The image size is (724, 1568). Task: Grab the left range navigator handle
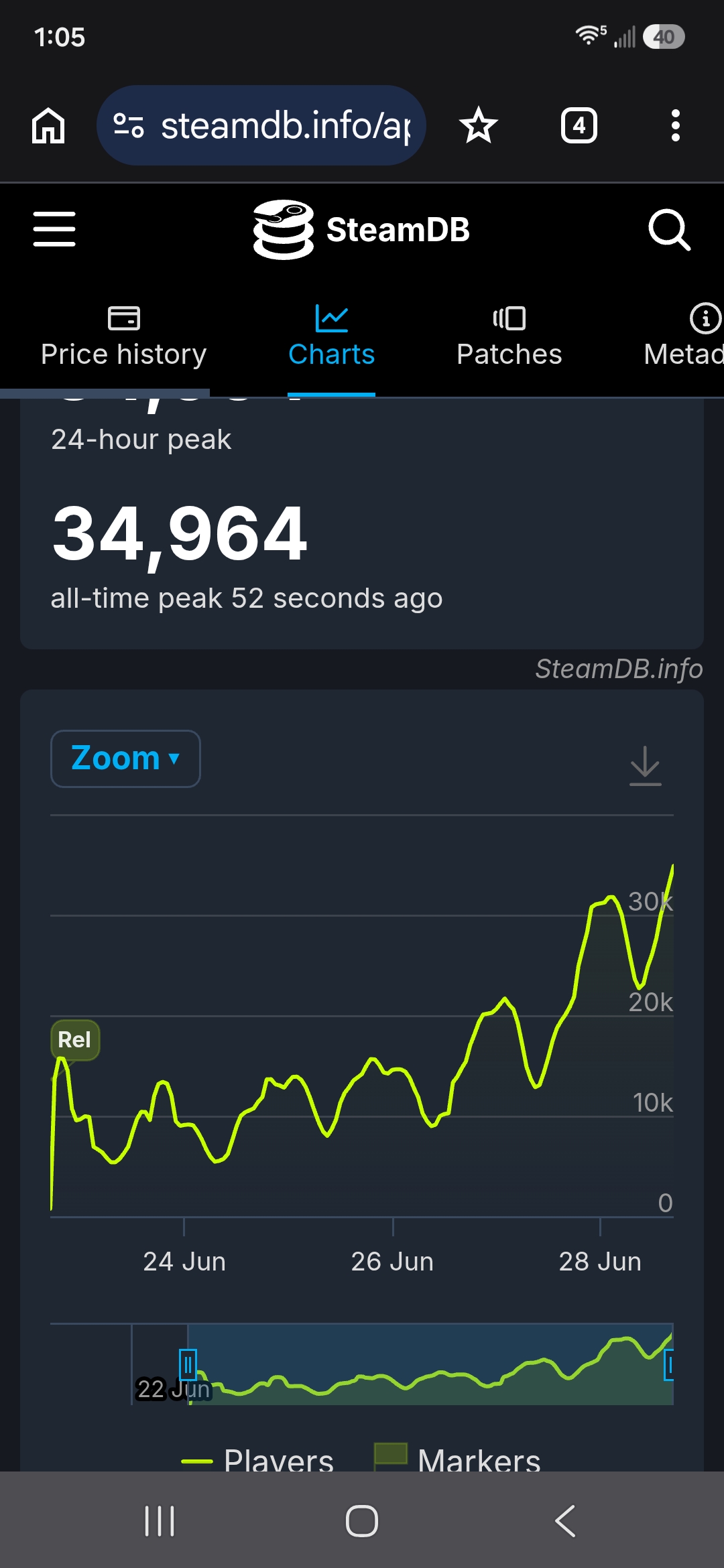tap(188, 1364)
